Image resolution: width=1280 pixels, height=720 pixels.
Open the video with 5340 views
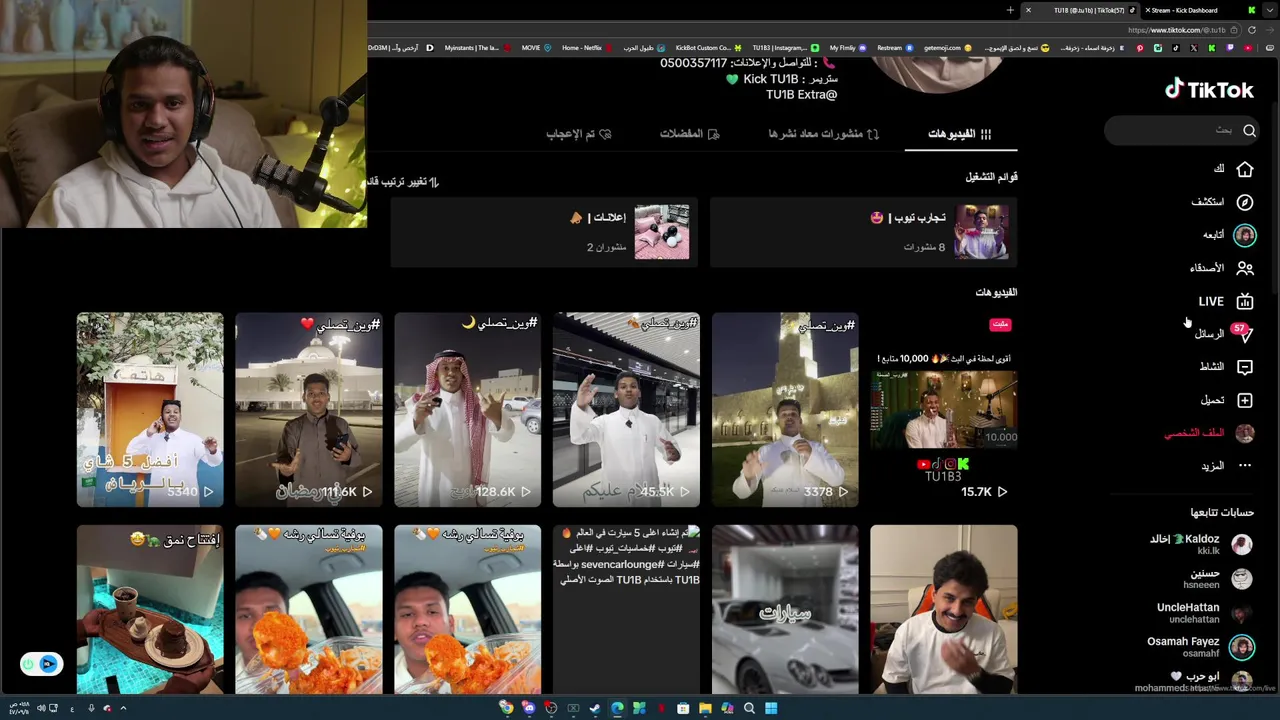tap(150, 410)
